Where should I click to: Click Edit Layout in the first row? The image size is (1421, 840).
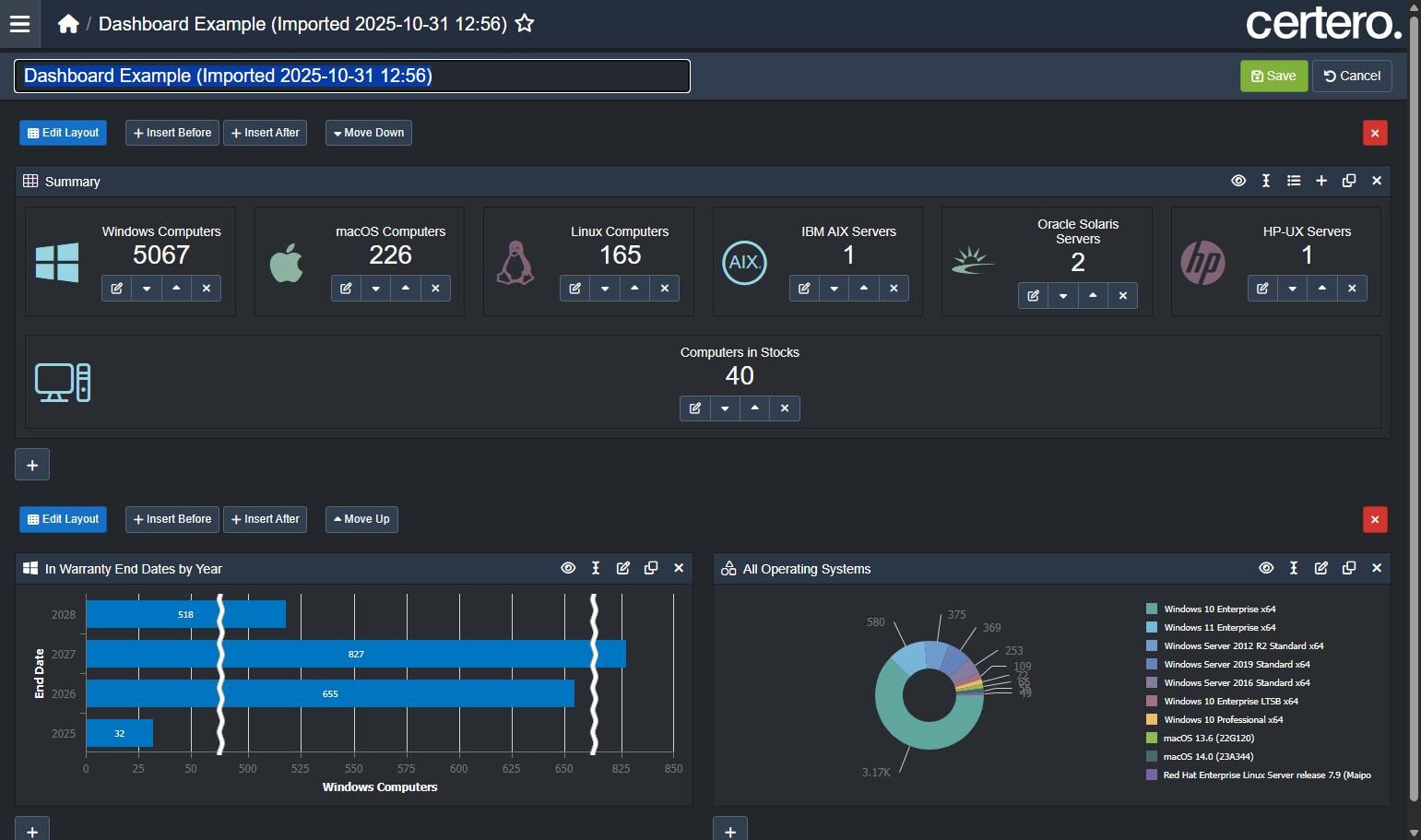(x=63, y=133)
